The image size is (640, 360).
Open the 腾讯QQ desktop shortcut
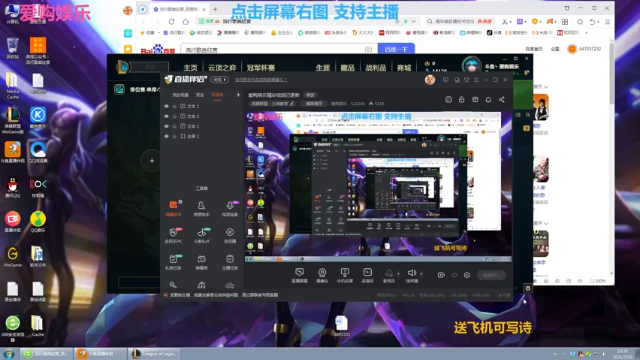13,188
